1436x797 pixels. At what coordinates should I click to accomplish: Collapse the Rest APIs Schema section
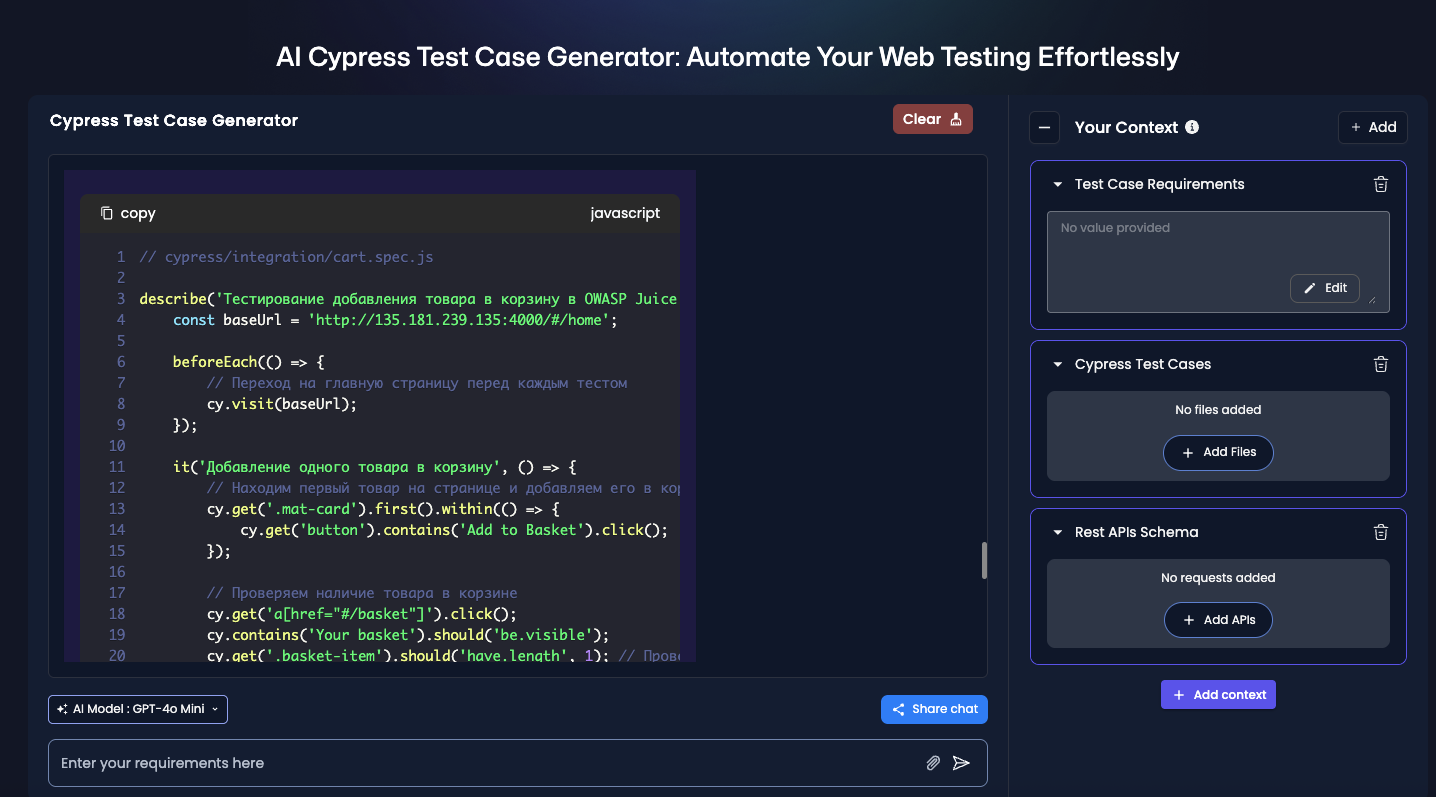1058,532
